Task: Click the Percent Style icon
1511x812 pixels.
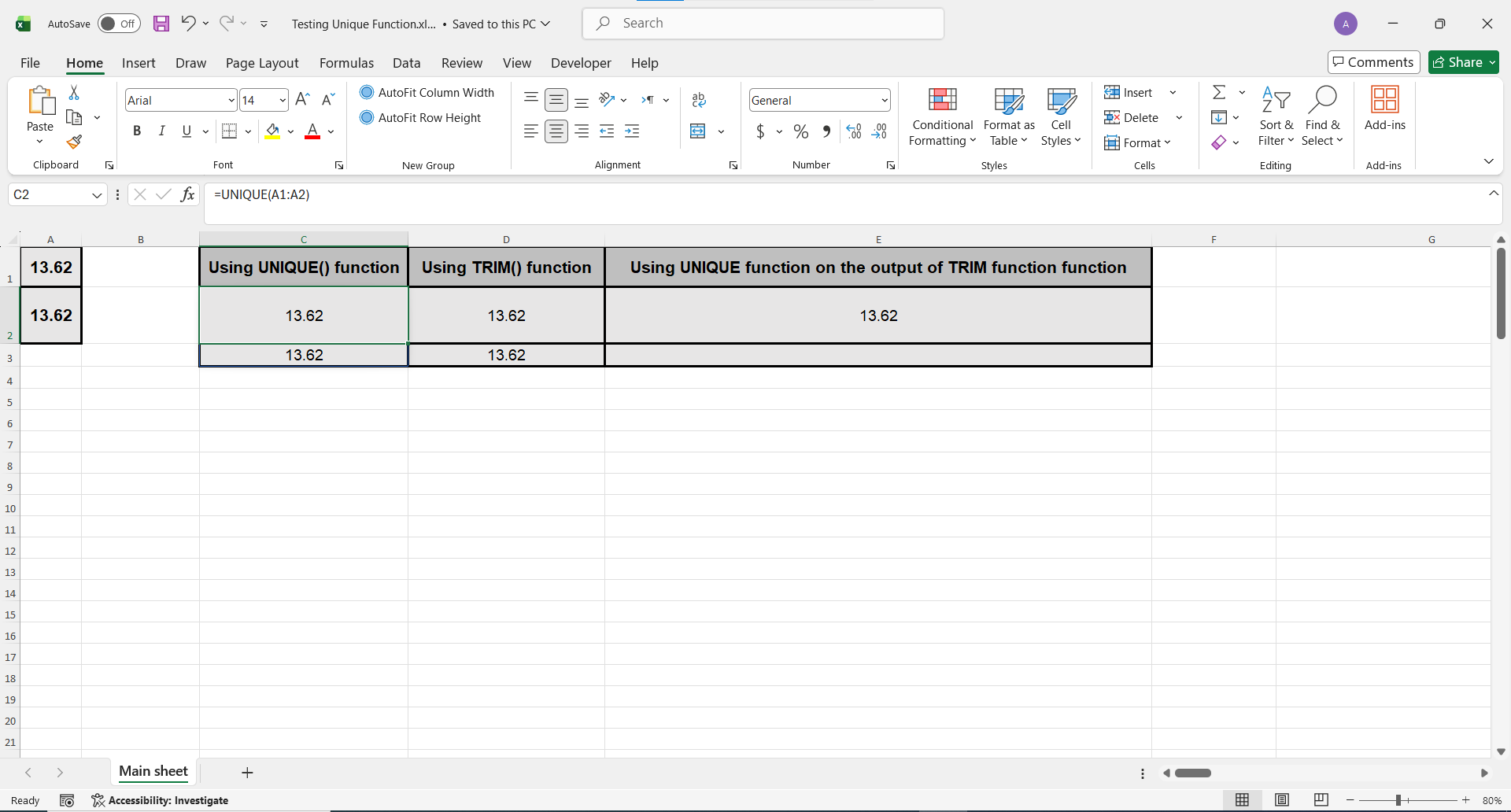Action: [801, 131]
